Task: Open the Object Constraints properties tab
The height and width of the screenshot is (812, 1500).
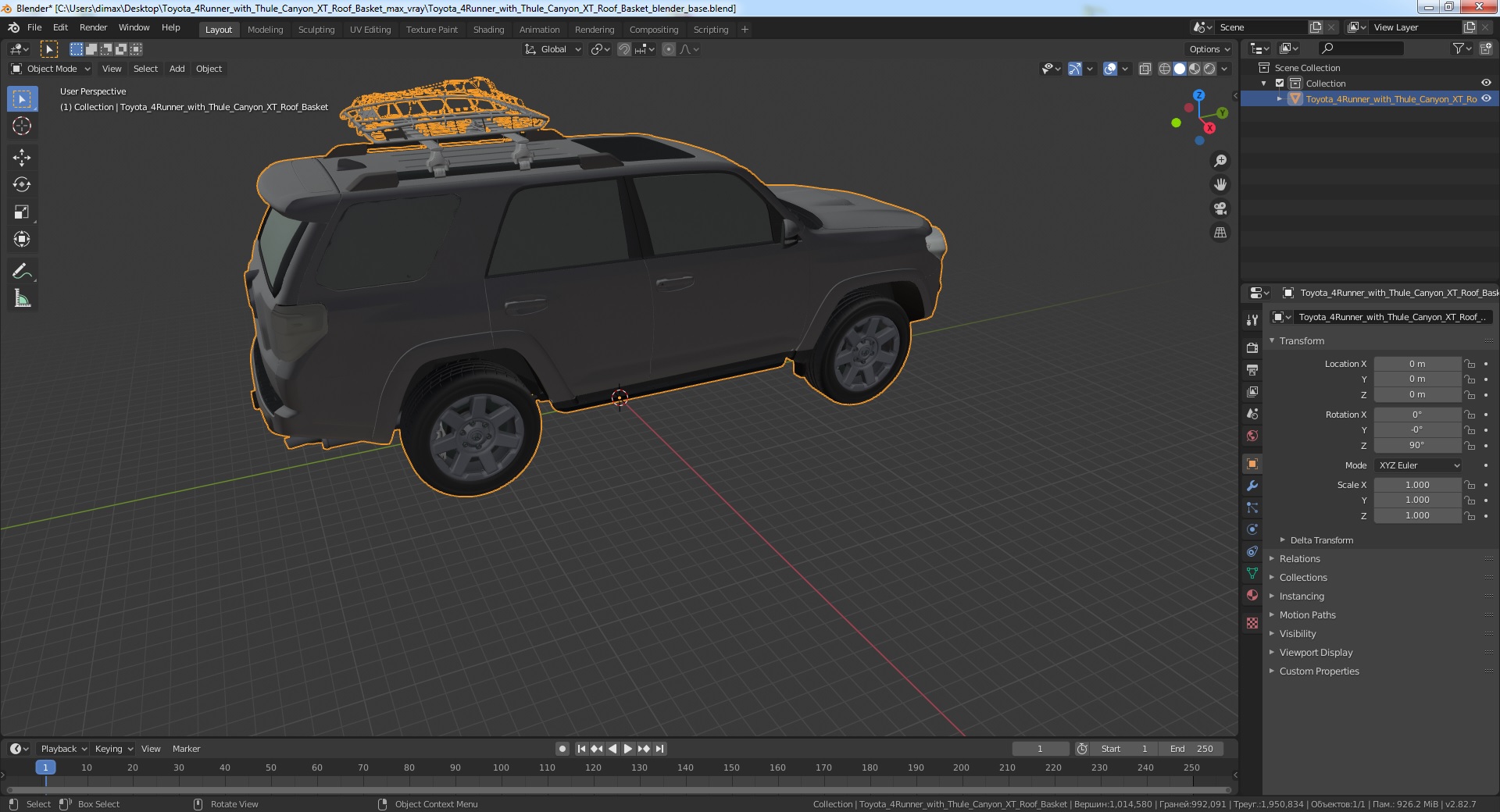Action: [x=1252, y=551]
